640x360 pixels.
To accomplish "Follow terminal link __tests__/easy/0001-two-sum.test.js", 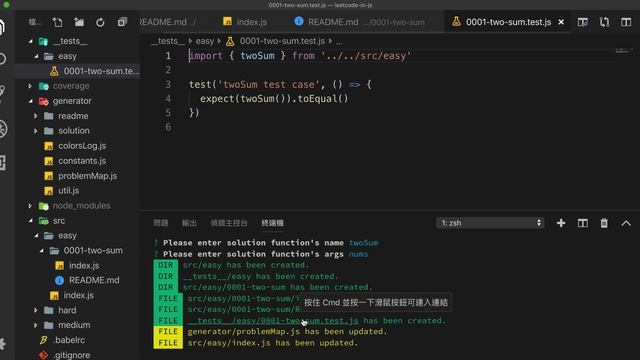I will pos(273,321).
